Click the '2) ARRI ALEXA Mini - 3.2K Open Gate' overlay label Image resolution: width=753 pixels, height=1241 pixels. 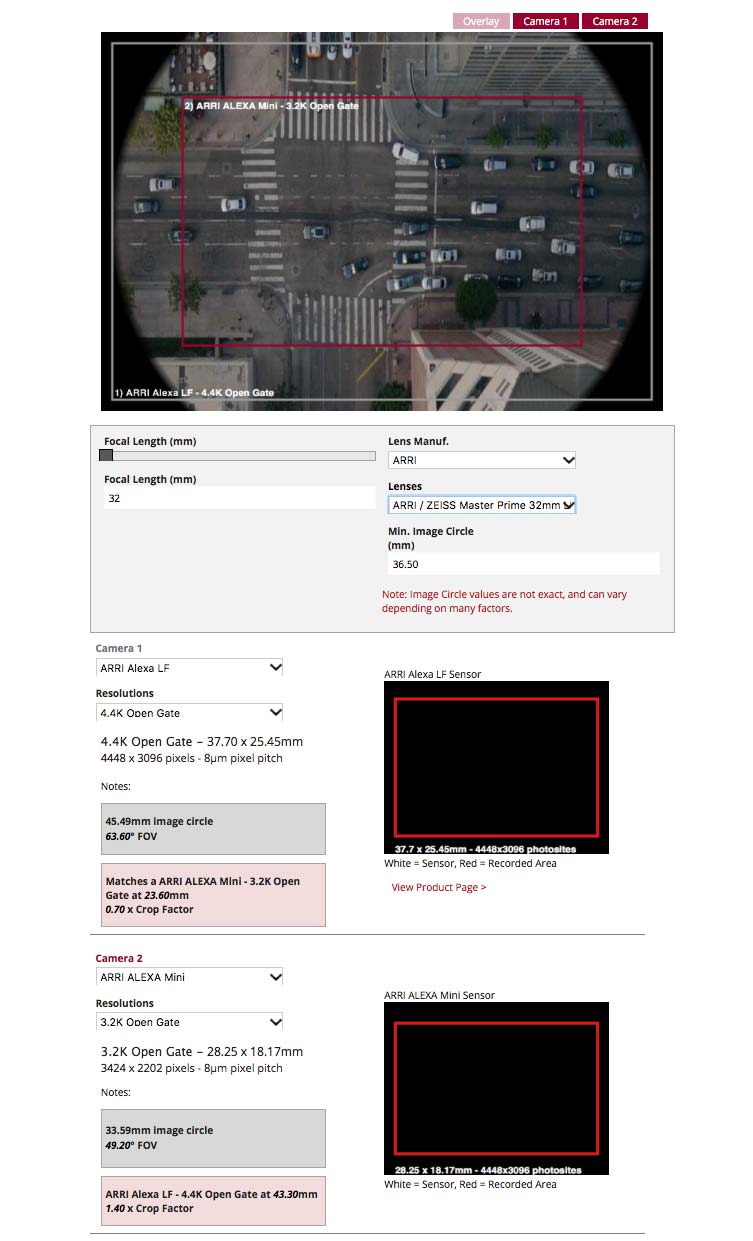click(271, 105)
